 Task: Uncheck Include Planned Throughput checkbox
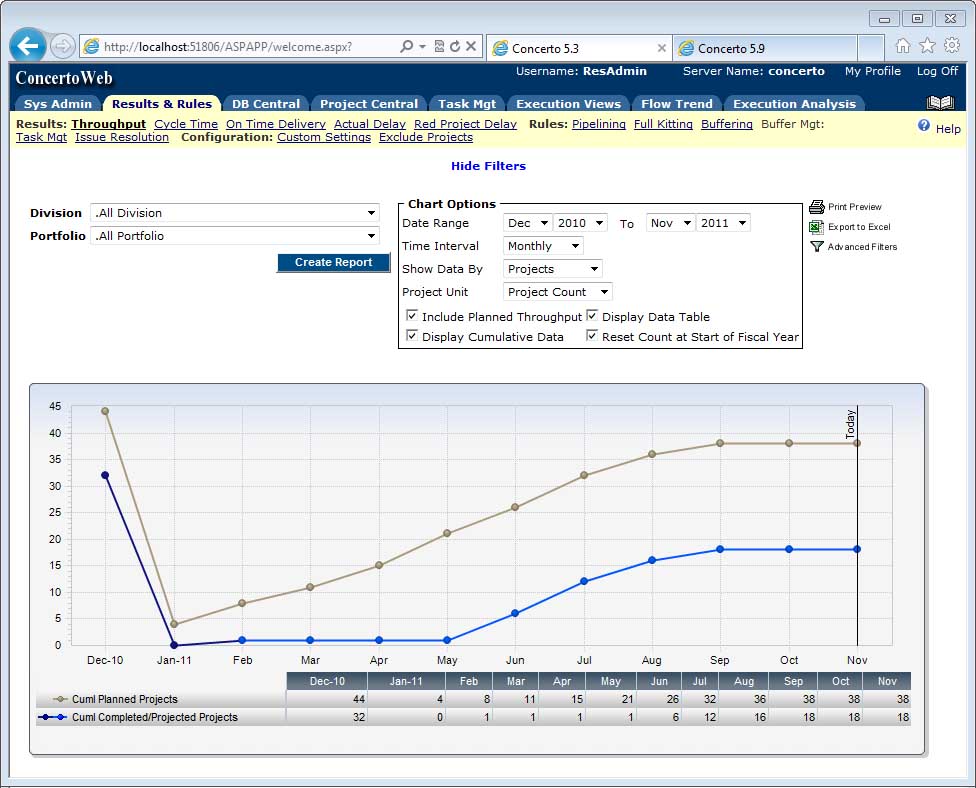coord(412,316)
